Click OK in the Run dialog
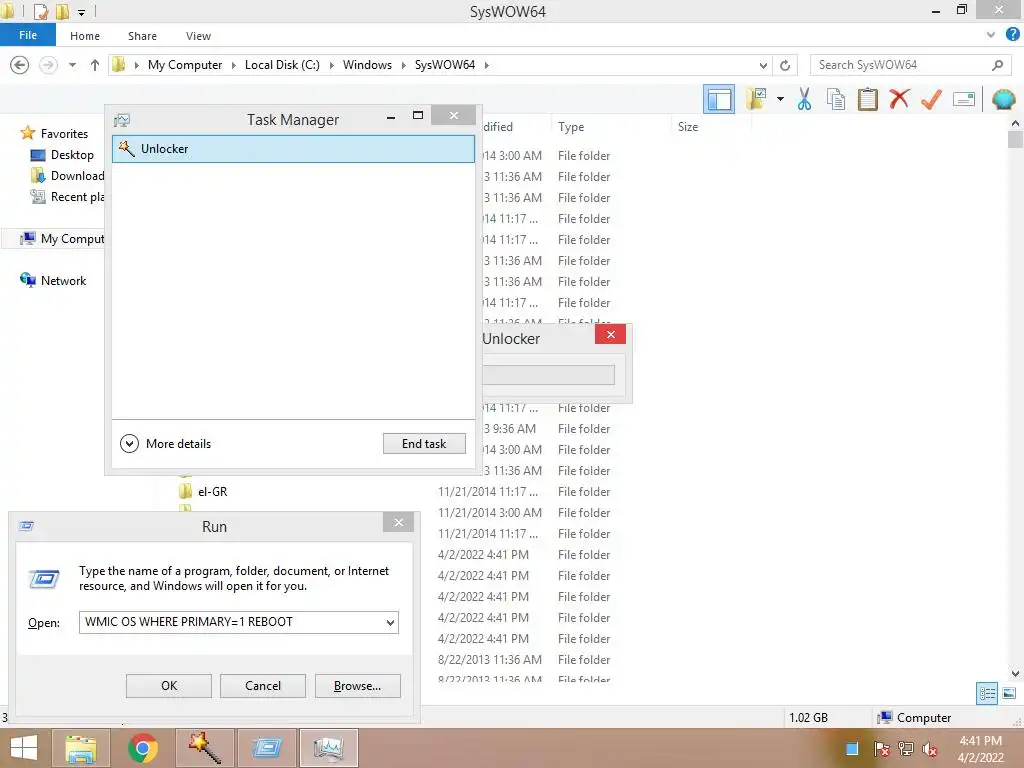Viewport: 1024px width, 768px height. point(168,686)
